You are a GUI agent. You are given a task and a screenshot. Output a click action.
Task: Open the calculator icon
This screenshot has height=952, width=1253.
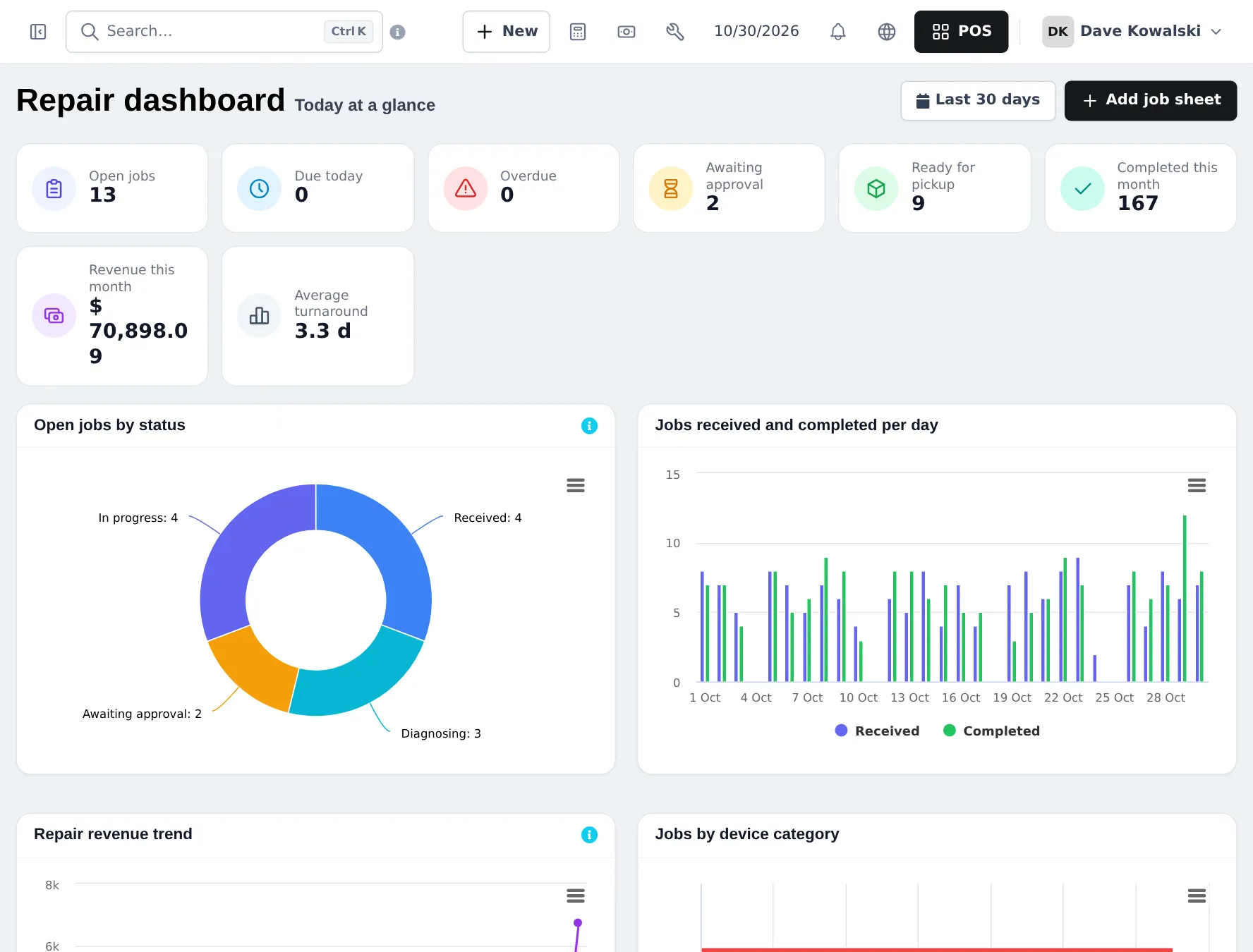coord(578,32)
